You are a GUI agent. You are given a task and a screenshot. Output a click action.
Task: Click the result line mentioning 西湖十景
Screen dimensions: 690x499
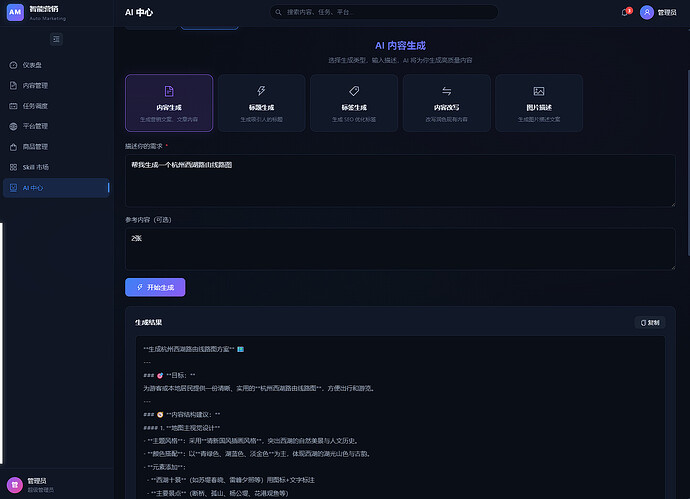231,480
